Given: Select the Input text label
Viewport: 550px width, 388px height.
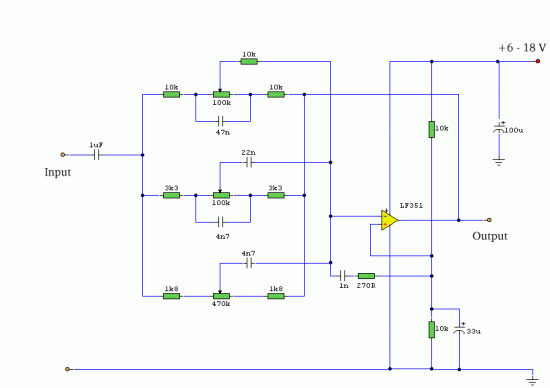Looking at the screenshot, I should pyautogui.click(x=58, y=172).
